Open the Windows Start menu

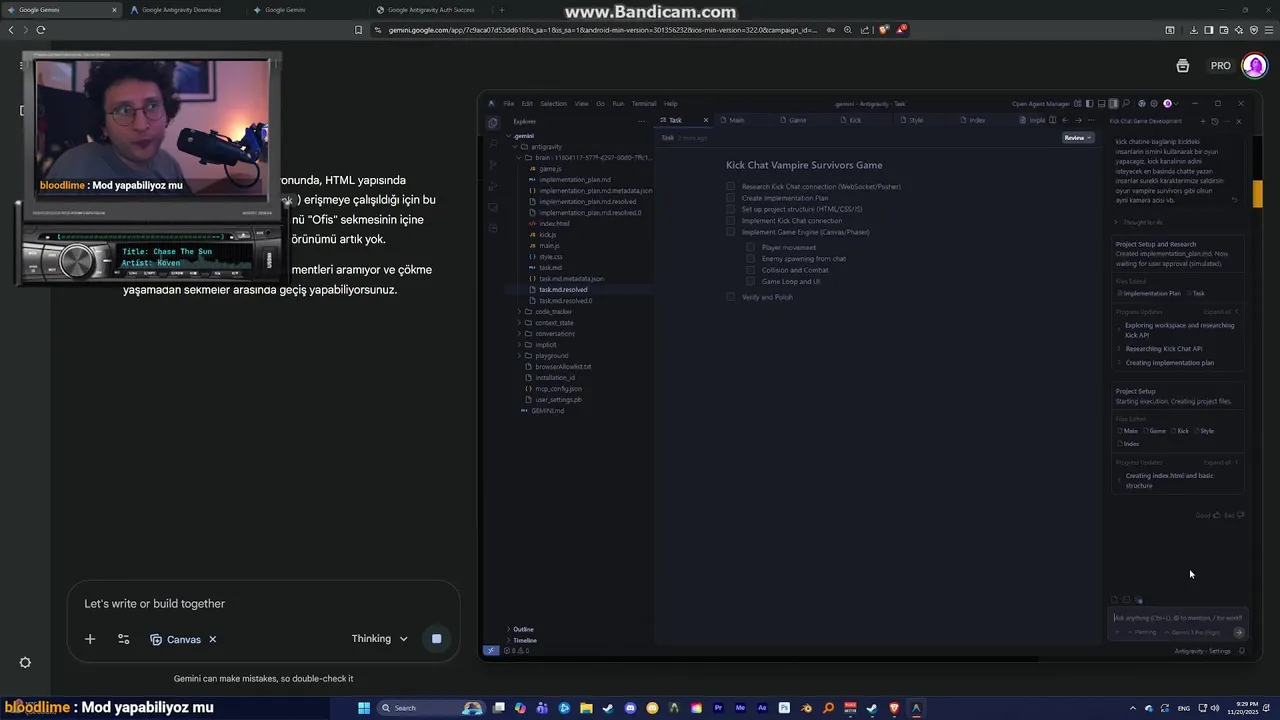pyautogui.click(x=364, y=708)
